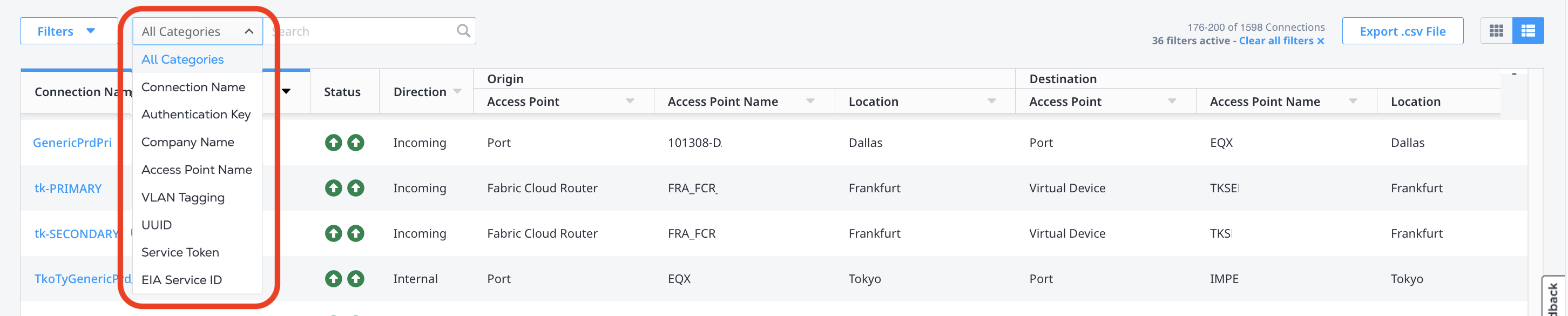The image size is (1568, 316).
Task: Choose Connection Name category option
Action: click(193, 87)
